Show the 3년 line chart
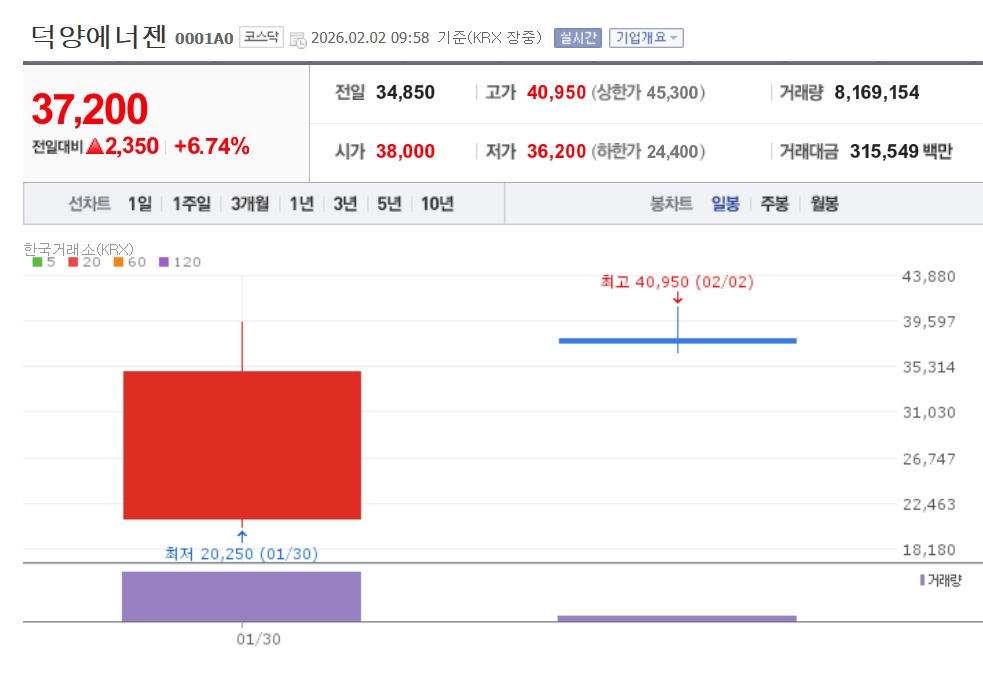983x685 pixels. pos(345,204)
